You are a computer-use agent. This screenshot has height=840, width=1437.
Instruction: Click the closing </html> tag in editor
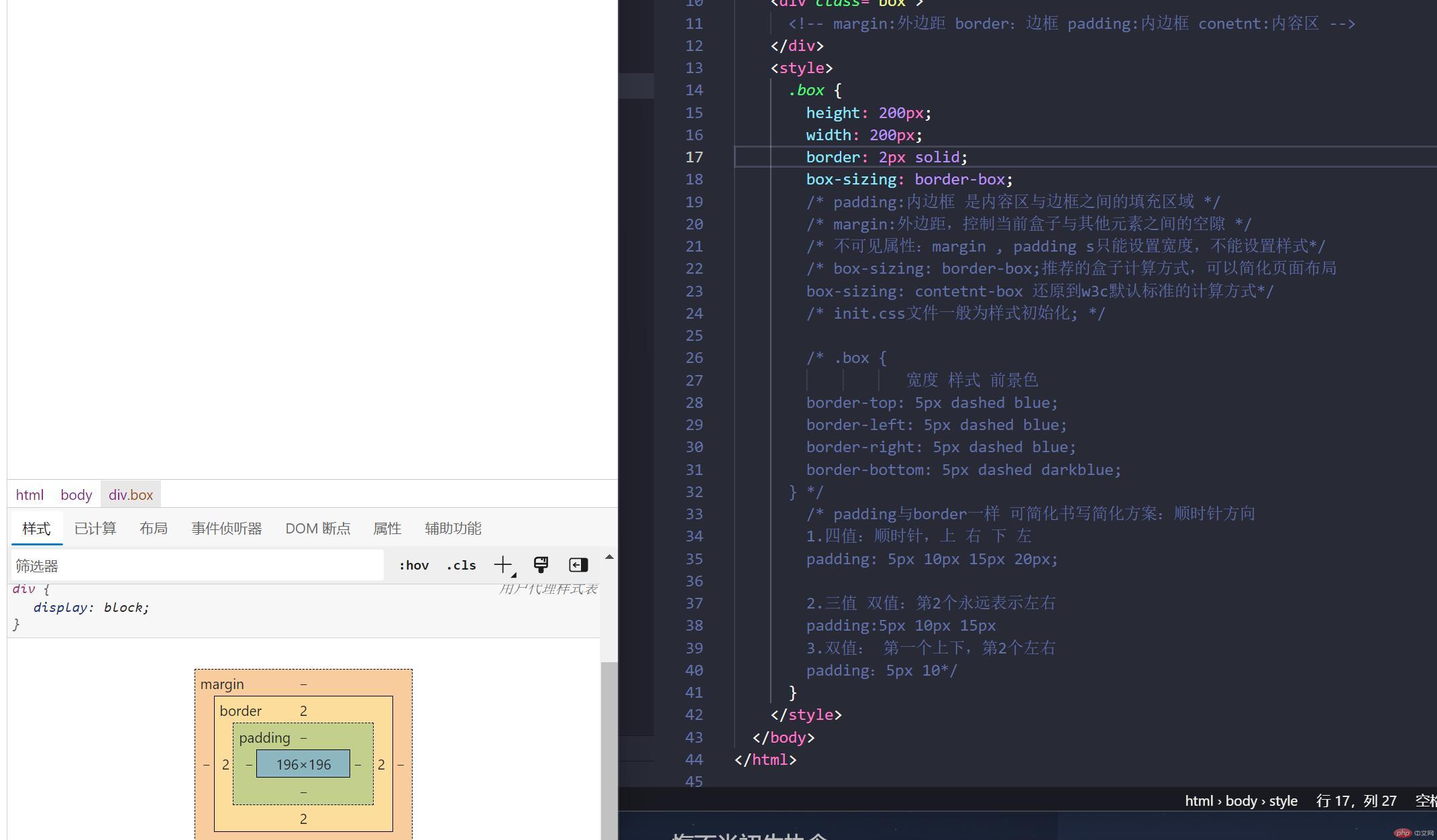pyautogui.click(x=765, y=759)
